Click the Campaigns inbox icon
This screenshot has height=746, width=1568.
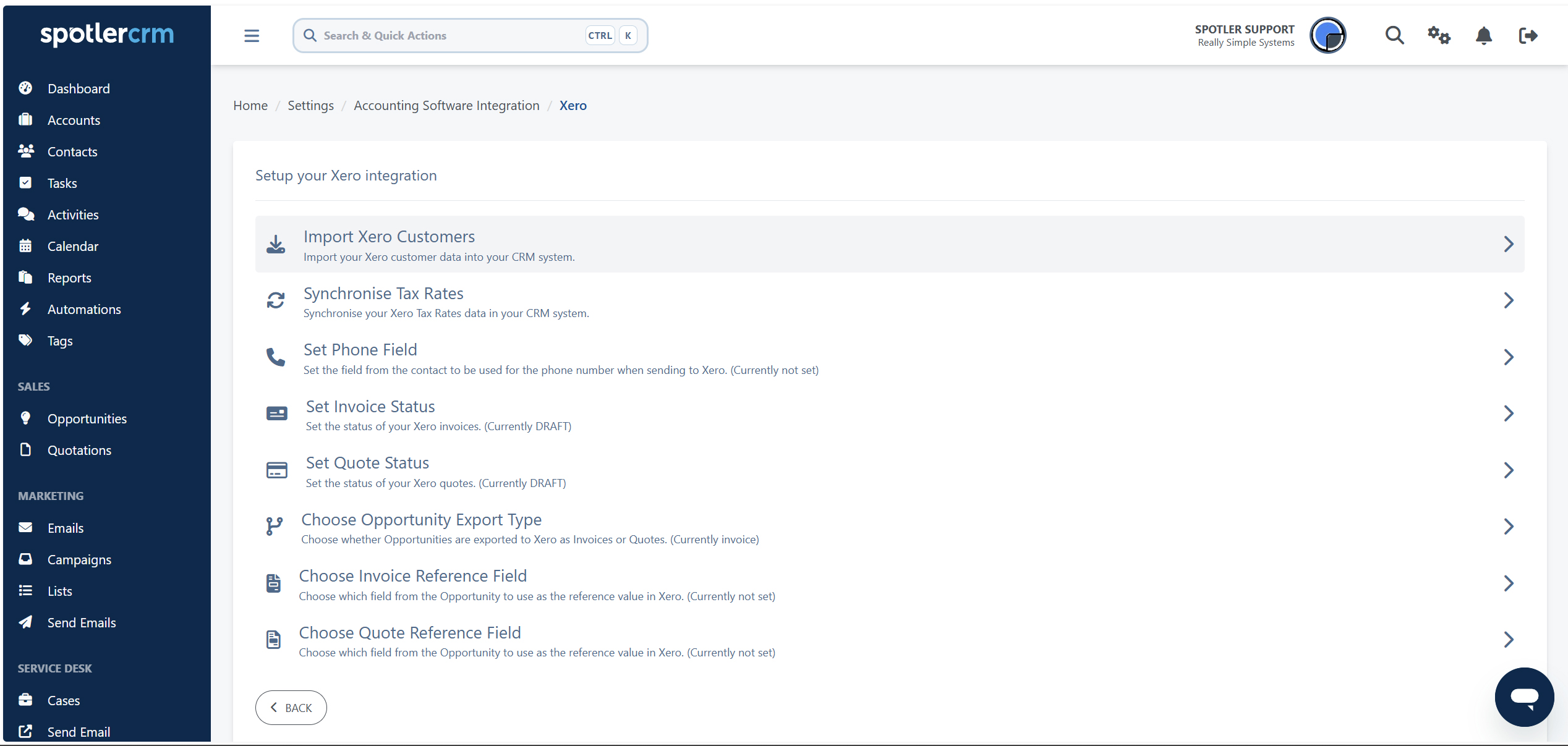pyautogui.click(x=25, y=559)
